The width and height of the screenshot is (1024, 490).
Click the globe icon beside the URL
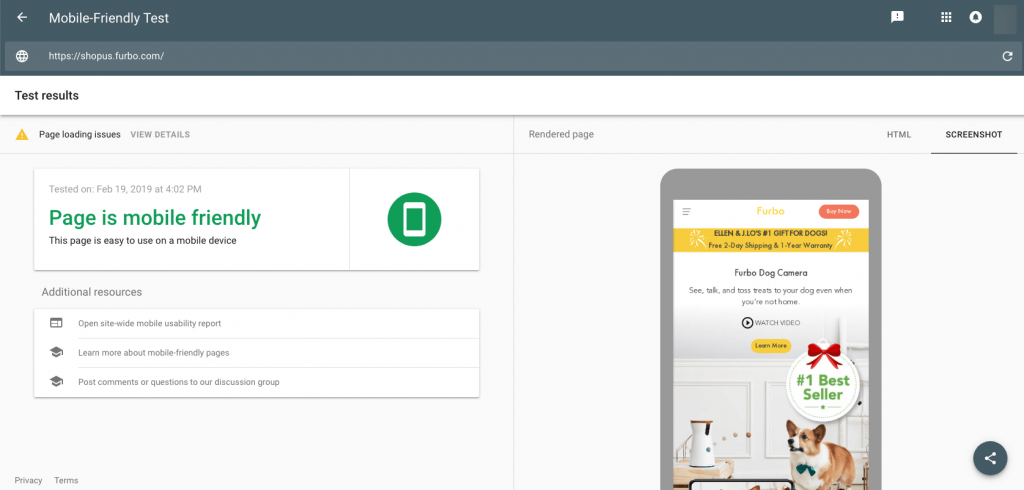click(x=22, y=56)
